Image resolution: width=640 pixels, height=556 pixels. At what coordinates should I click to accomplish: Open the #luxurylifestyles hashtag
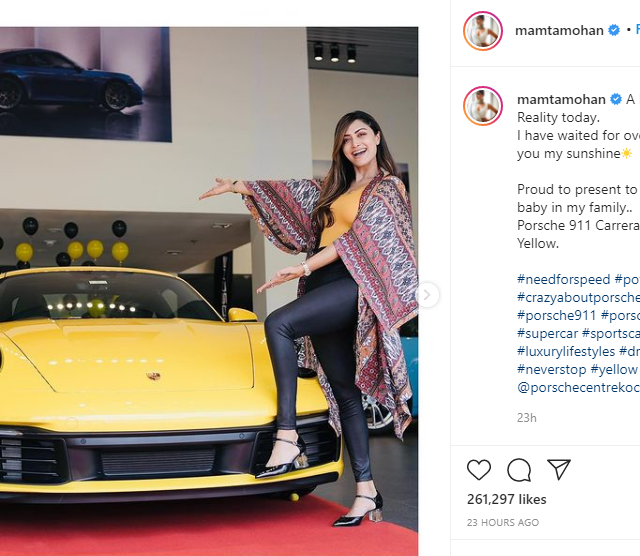pyautogui.click(x=566, y=351)
